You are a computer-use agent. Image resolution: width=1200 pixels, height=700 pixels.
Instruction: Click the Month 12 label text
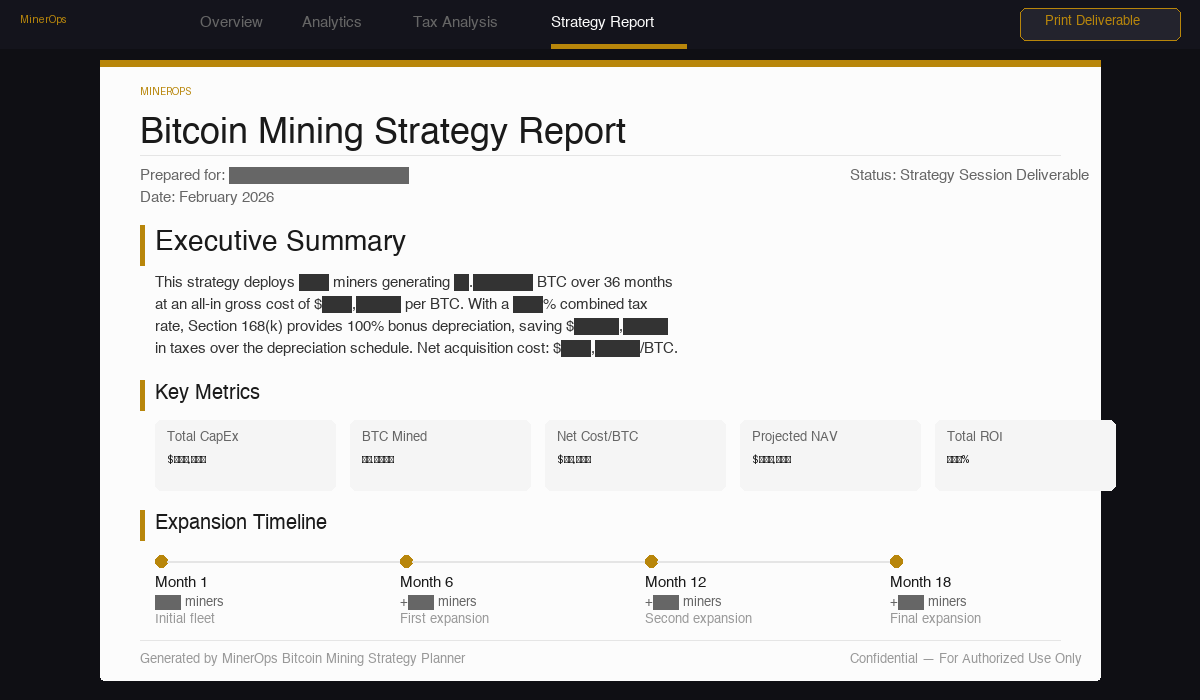coord(677,582)
